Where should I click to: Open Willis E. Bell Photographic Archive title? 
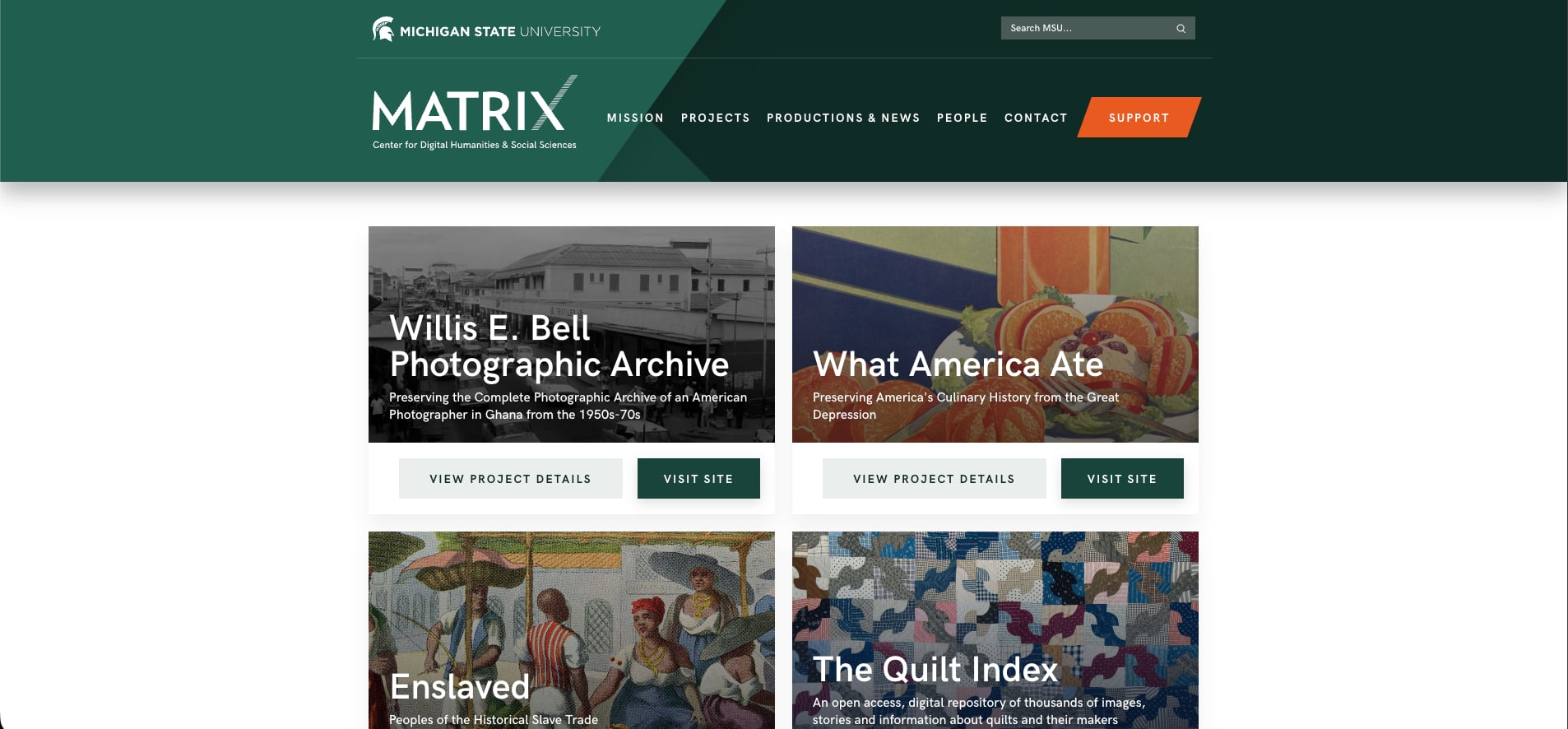[x=559, y=346]
